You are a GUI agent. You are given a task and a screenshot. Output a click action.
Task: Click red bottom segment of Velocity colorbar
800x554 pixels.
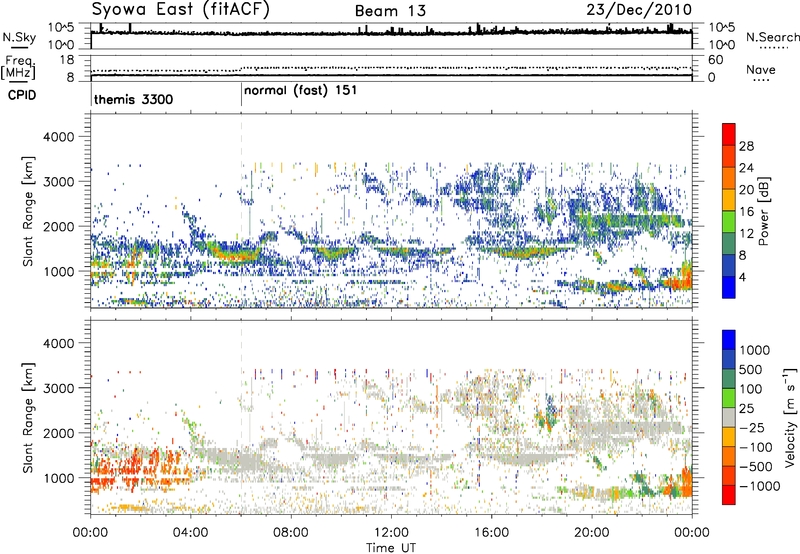(x=729, y=495)
